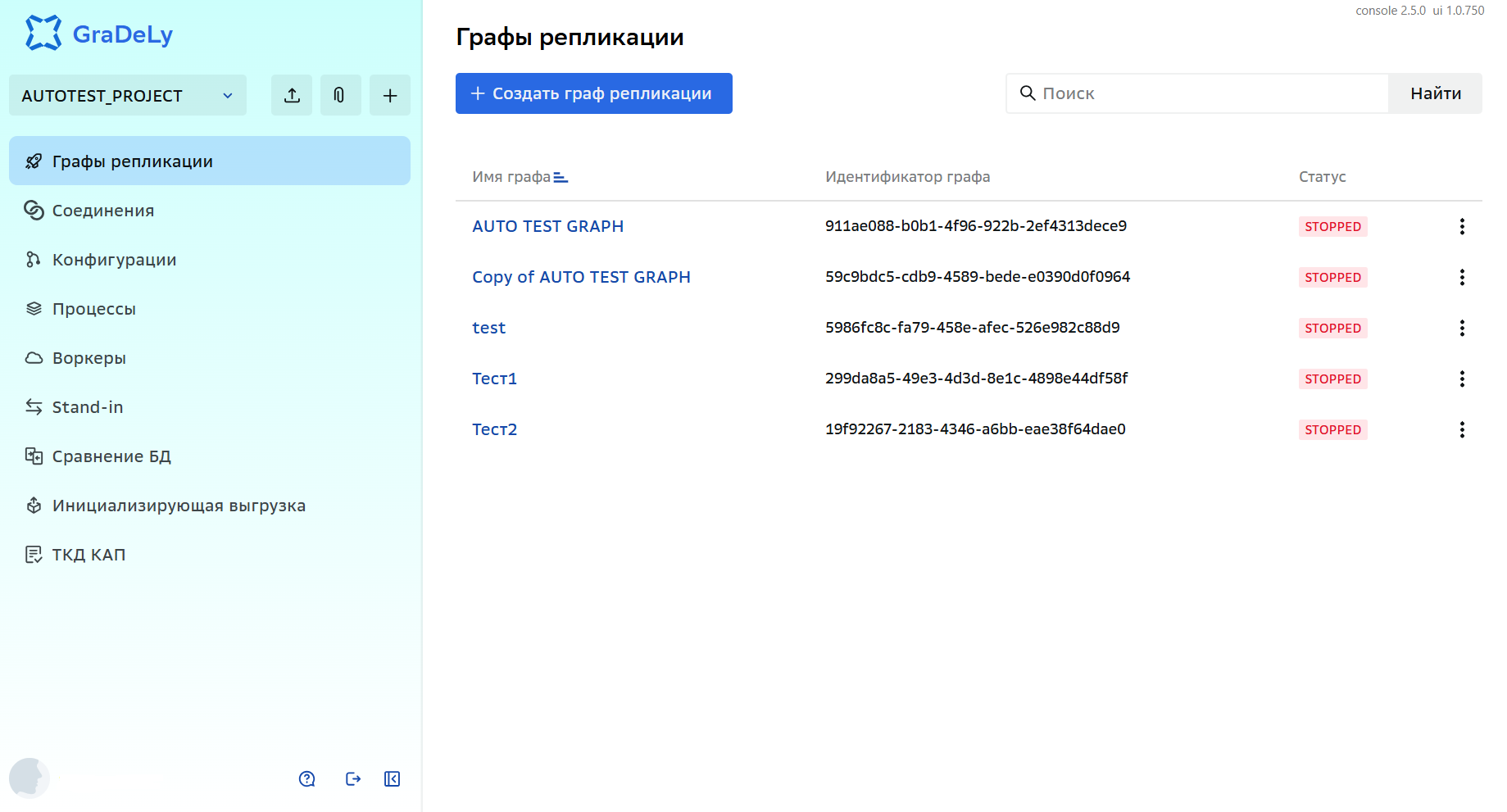Image resolution: width=1507 pixels, height=812 pixels.
Task: Click the Идентификатор графа column header
Action: point(907,177)
